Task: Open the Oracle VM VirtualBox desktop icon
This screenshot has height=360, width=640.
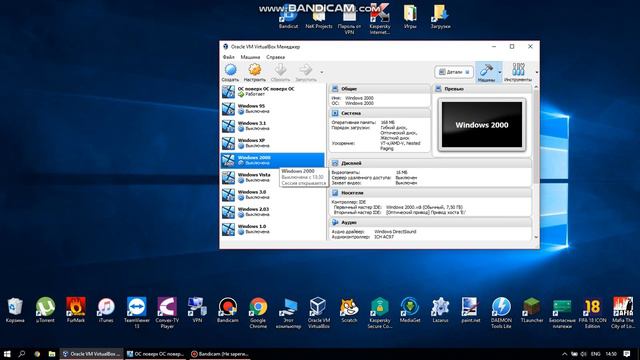Action: tap(319, 313)
